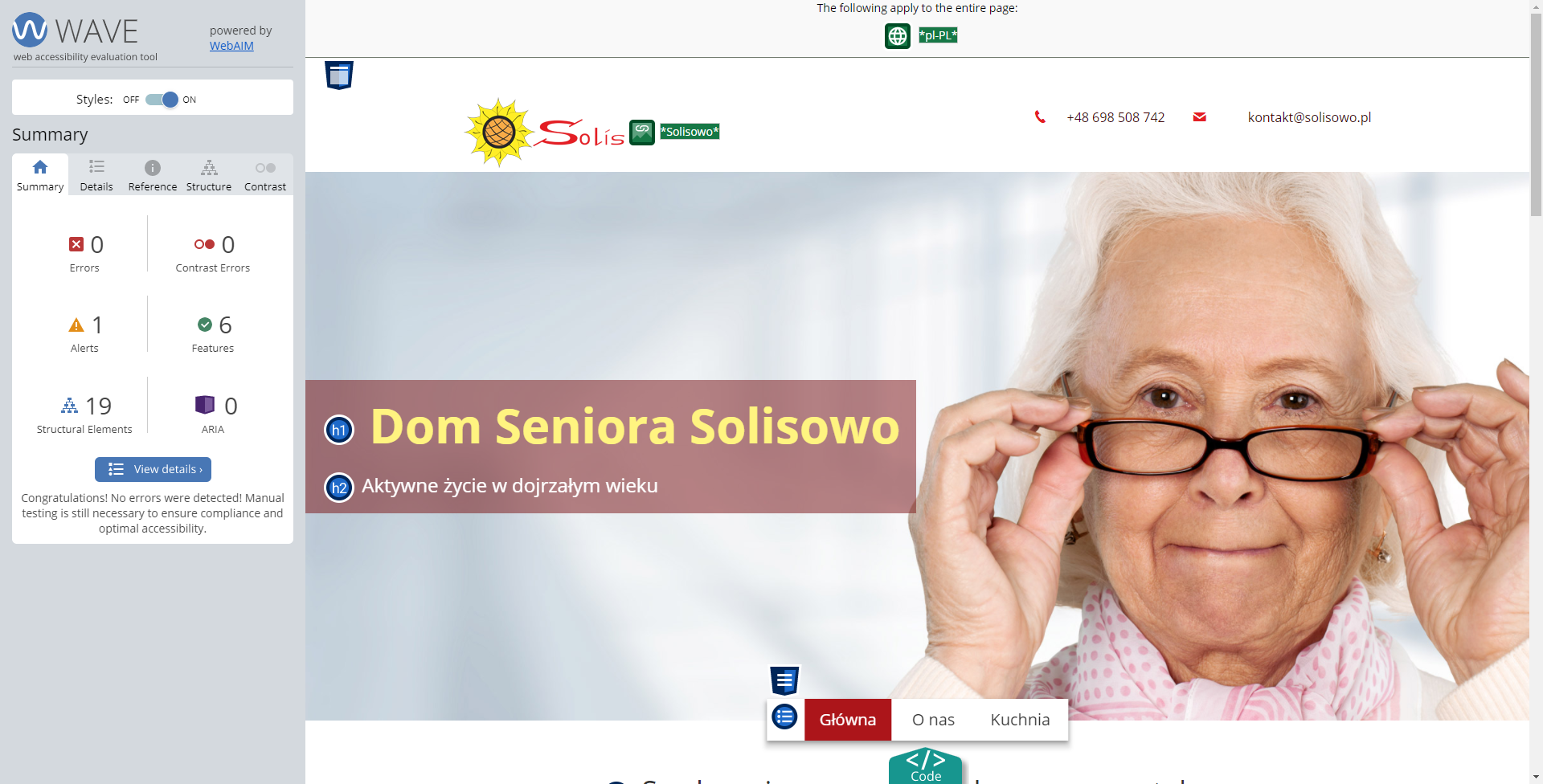The width and height of the screenshot is (1543, 784).
Task: Open the O nas menu item
Action: (933, 720)
